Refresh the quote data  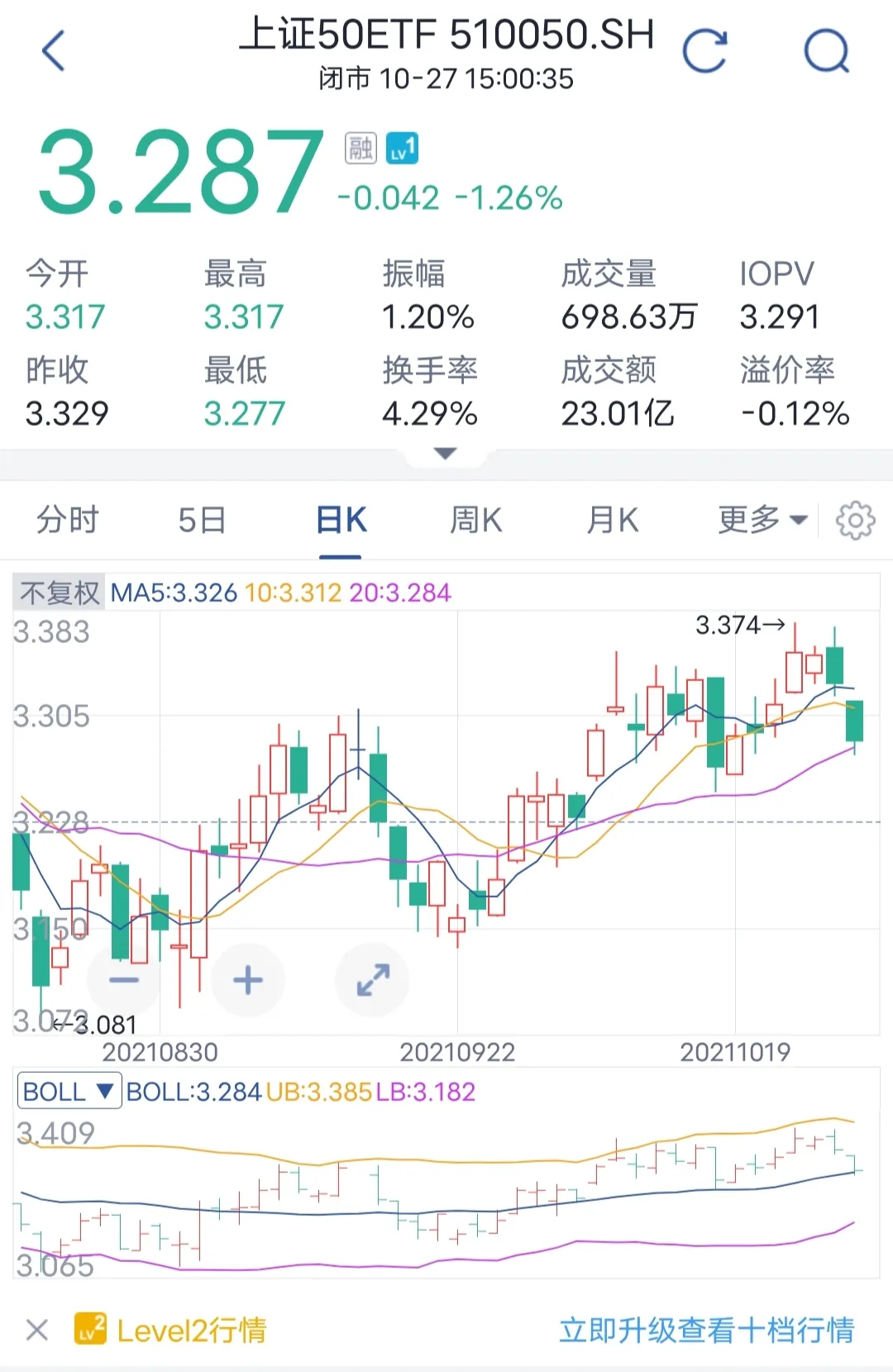tap(704, 50)
